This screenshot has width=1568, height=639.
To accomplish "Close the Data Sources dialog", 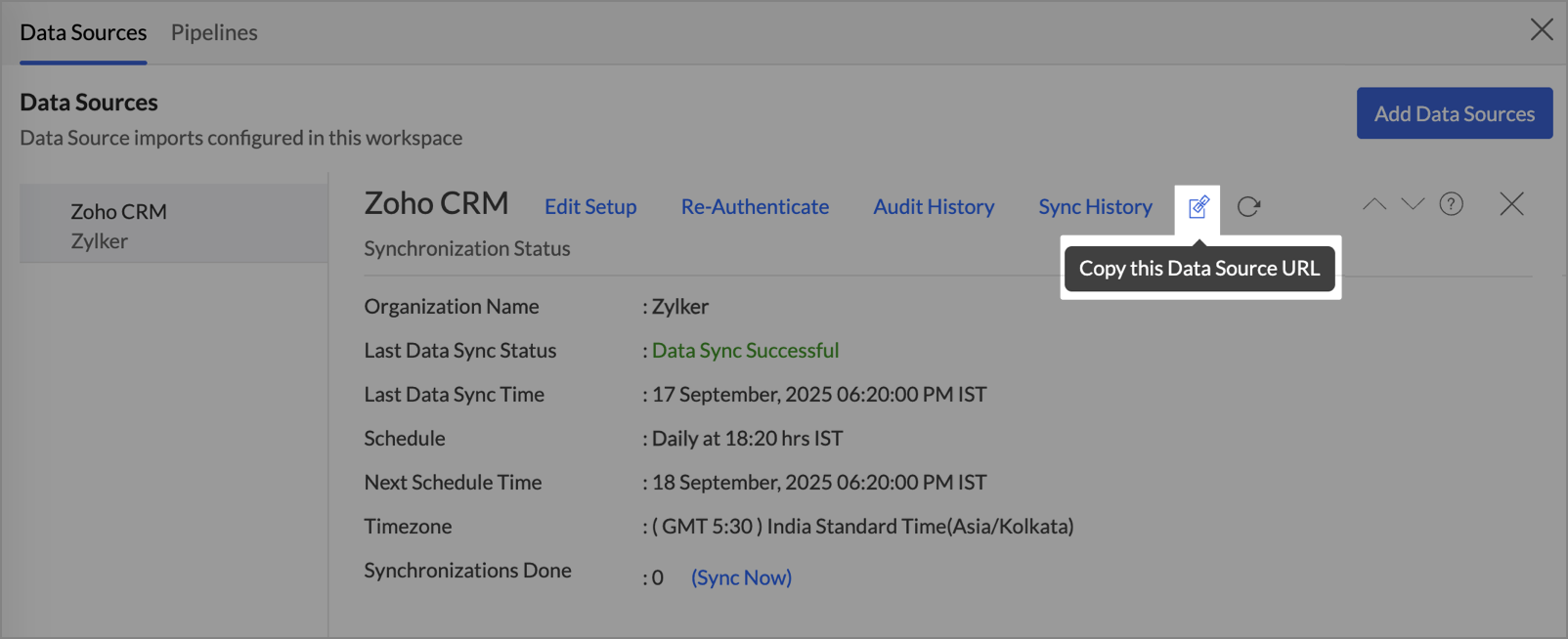I will (x=1541, y=30).
